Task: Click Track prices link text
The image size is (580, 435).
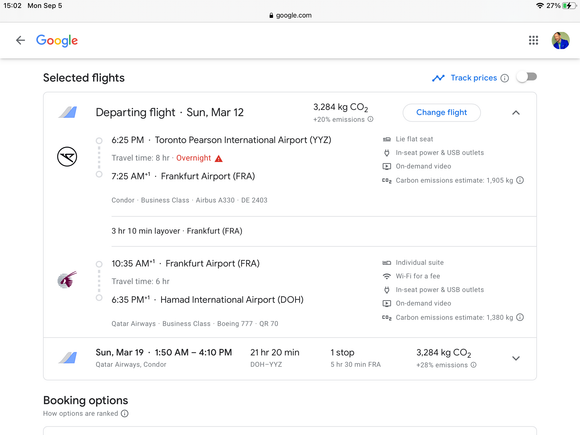Action: pyautogui.click(x=473, y=78)
